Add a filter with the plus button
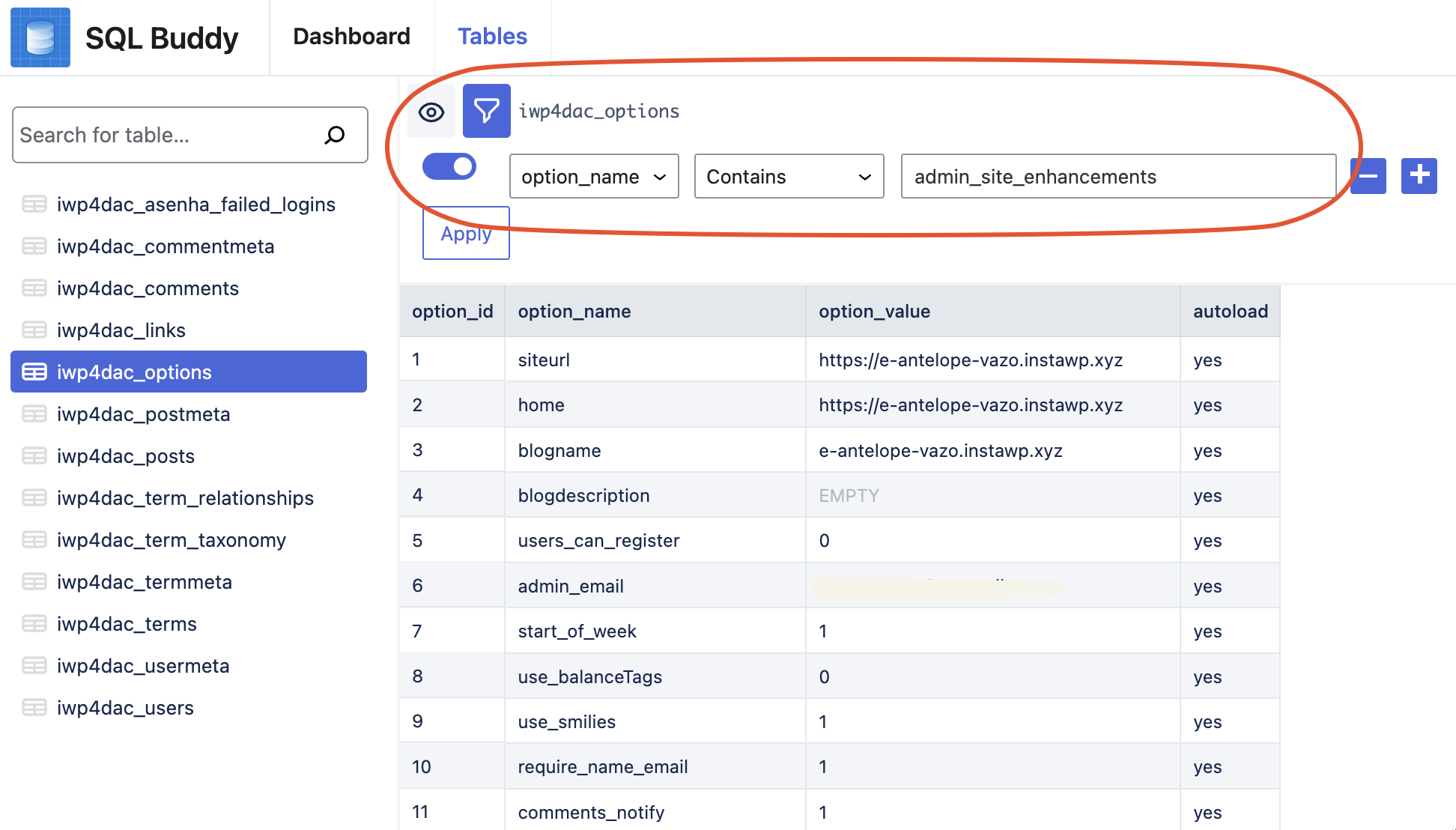Image resolution: width=1456 pixels, height=830 pixels. pyautogui.click(x=1419, y=176)
